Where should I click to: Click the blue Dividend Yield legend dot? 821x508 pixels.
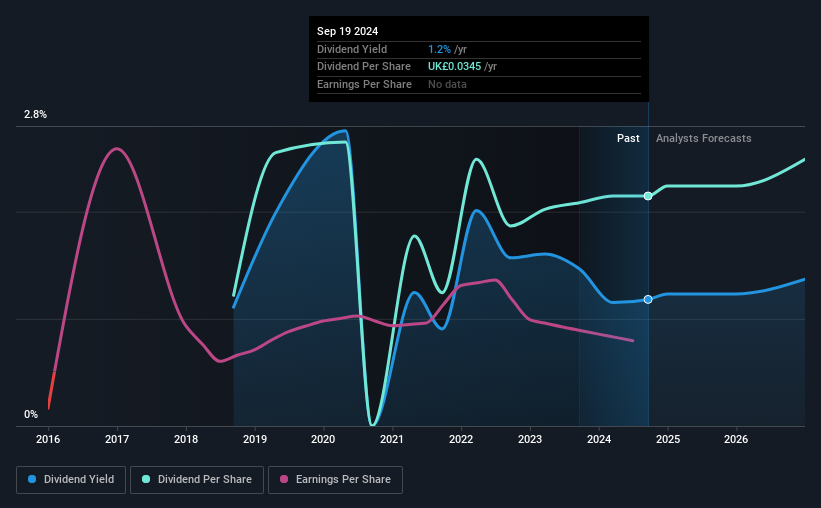pos(32,479)
